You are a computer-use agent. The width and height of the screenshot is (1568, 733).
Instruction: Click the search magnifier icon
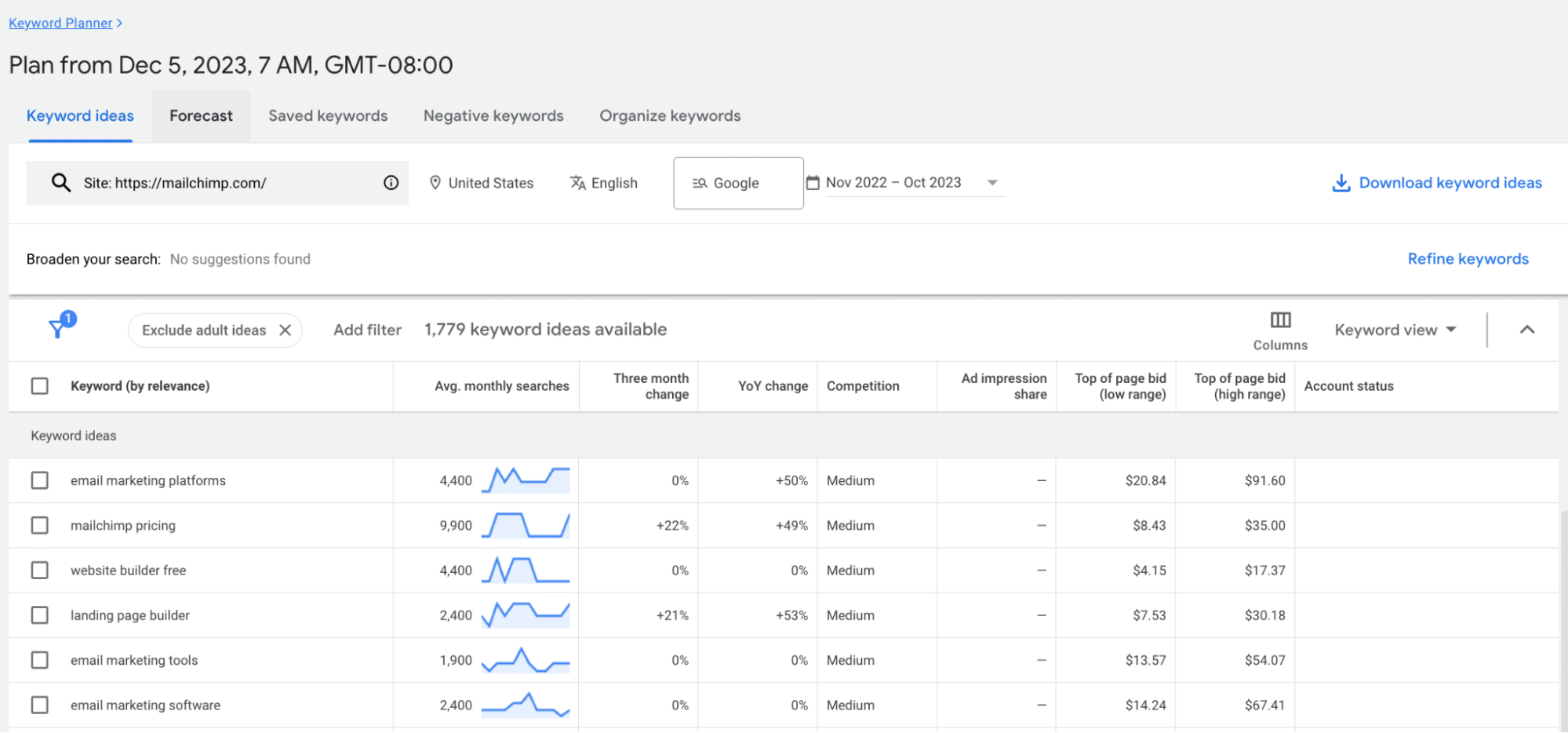[61, 183]
